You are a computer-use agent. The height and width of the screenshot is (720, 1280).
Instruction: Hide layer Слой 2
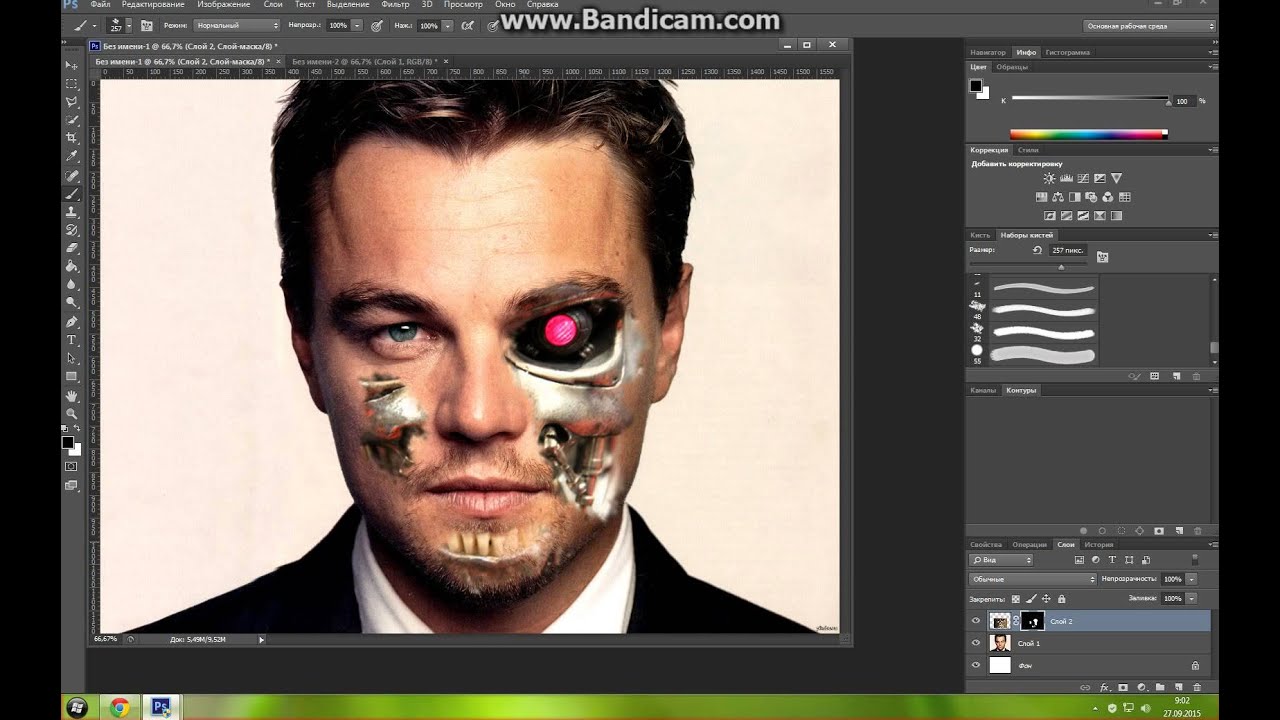[976, 621]
